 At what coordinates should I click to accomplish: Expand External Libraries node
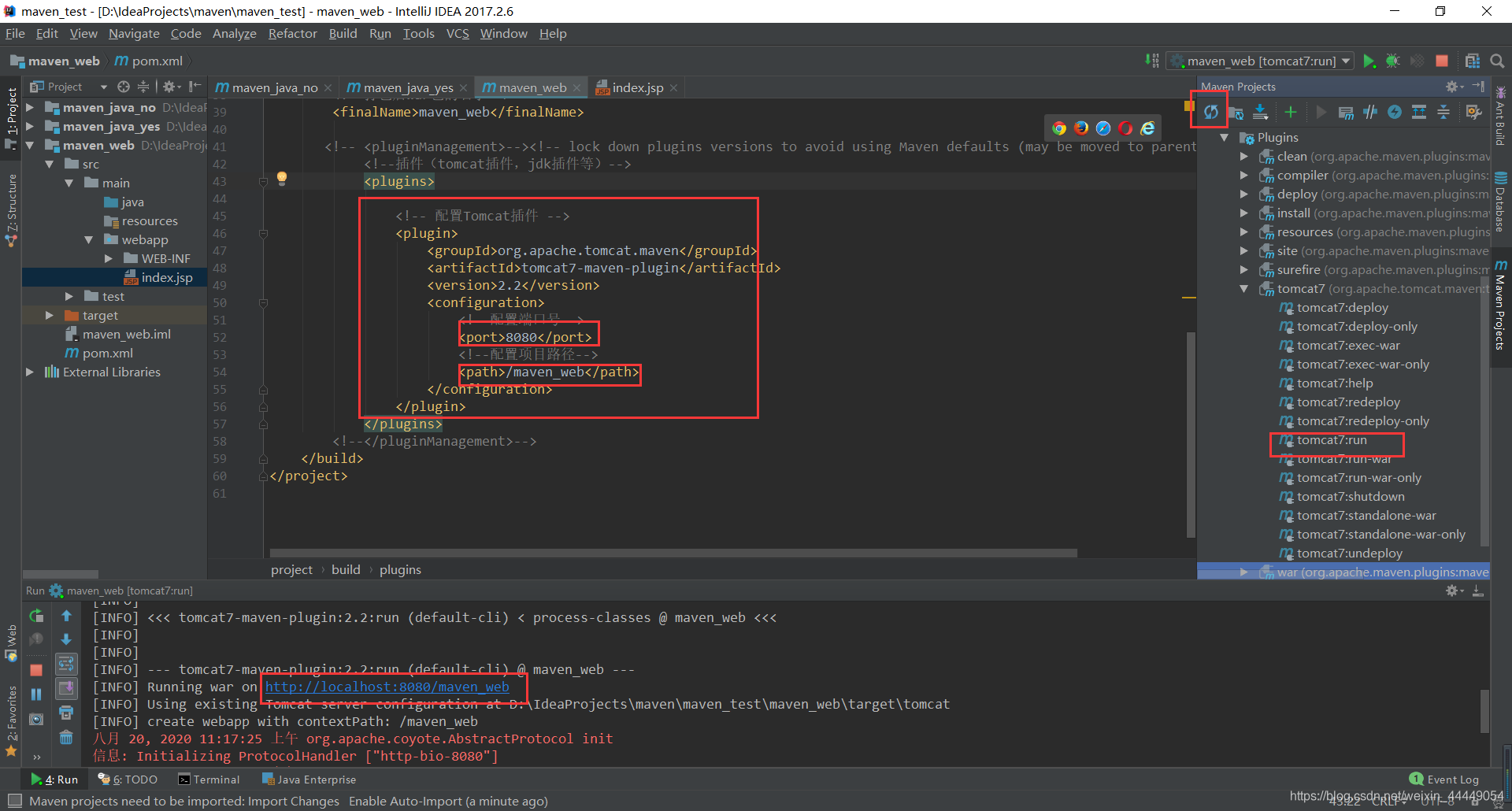[x=30, y=372]
